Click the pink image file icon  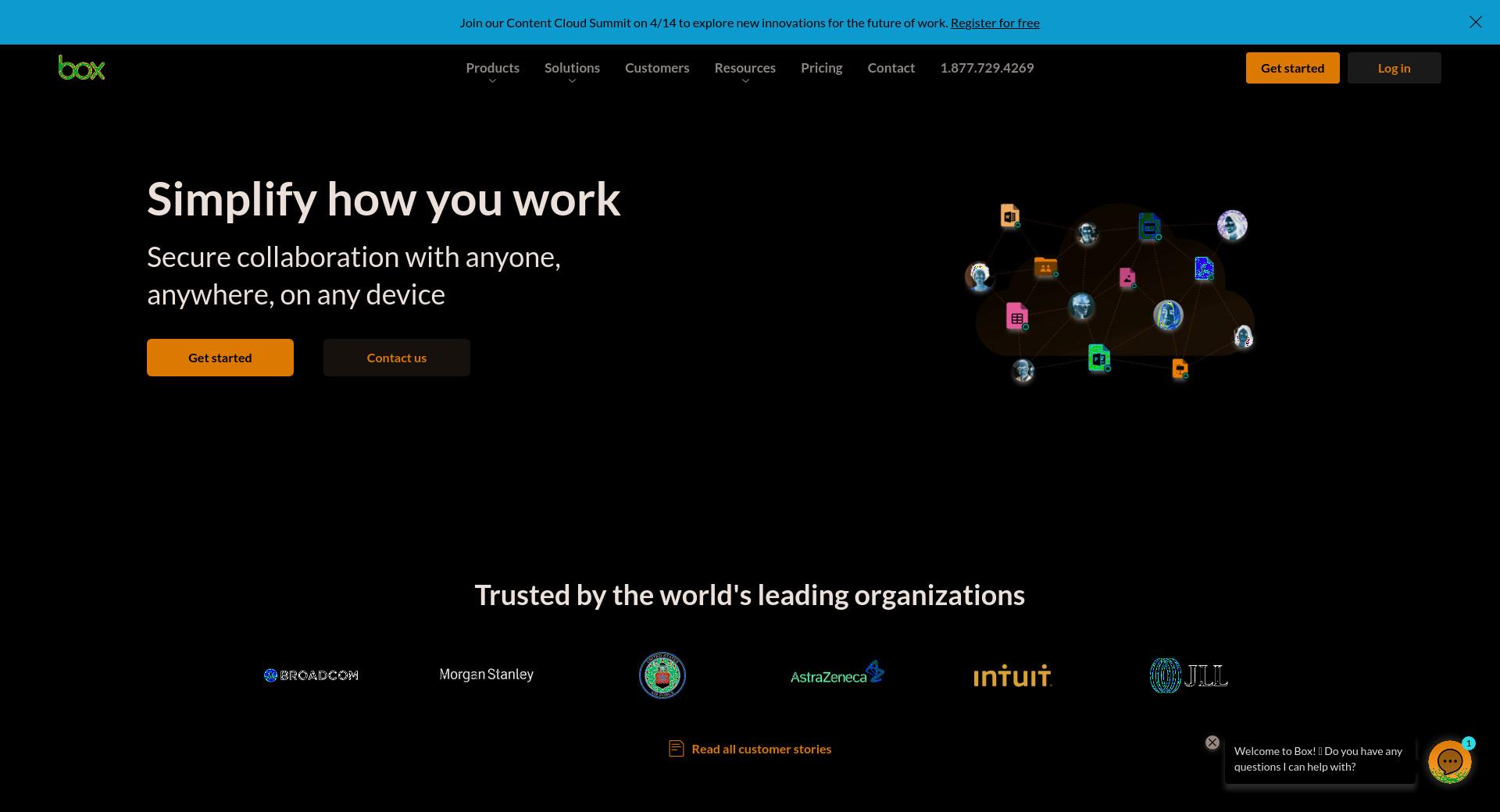click(1127, 277)
